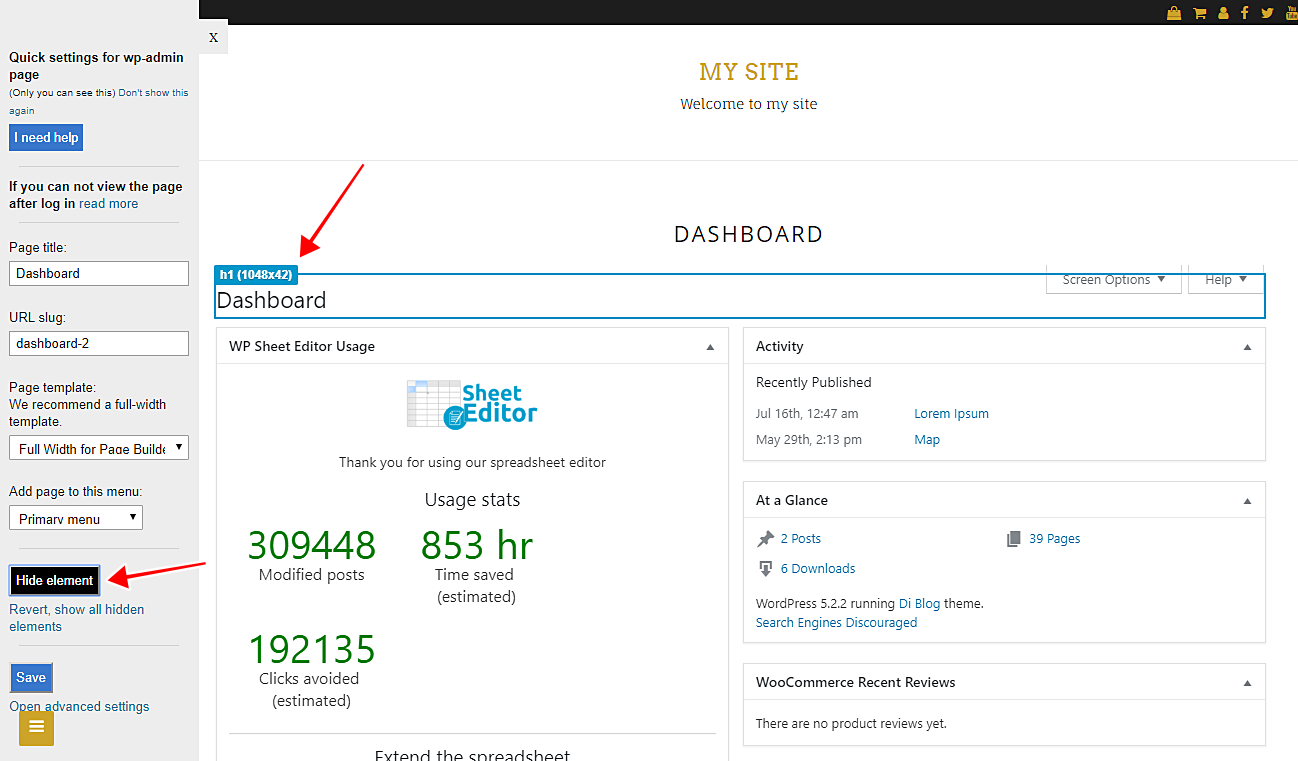Click Thank you for using our spreadsheet editor
Viewport: 1298px width, 761px height.
click(472, 462)
